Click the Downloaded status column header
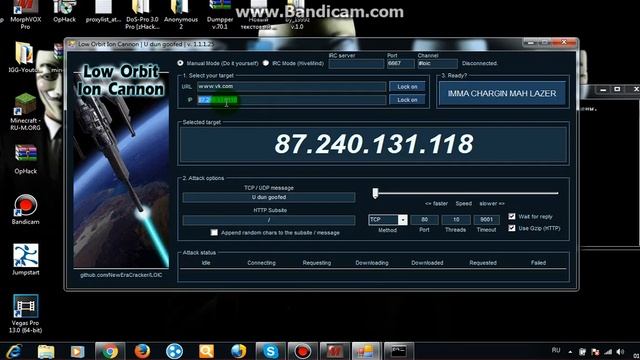640x360 pixels. coord(427,263)
